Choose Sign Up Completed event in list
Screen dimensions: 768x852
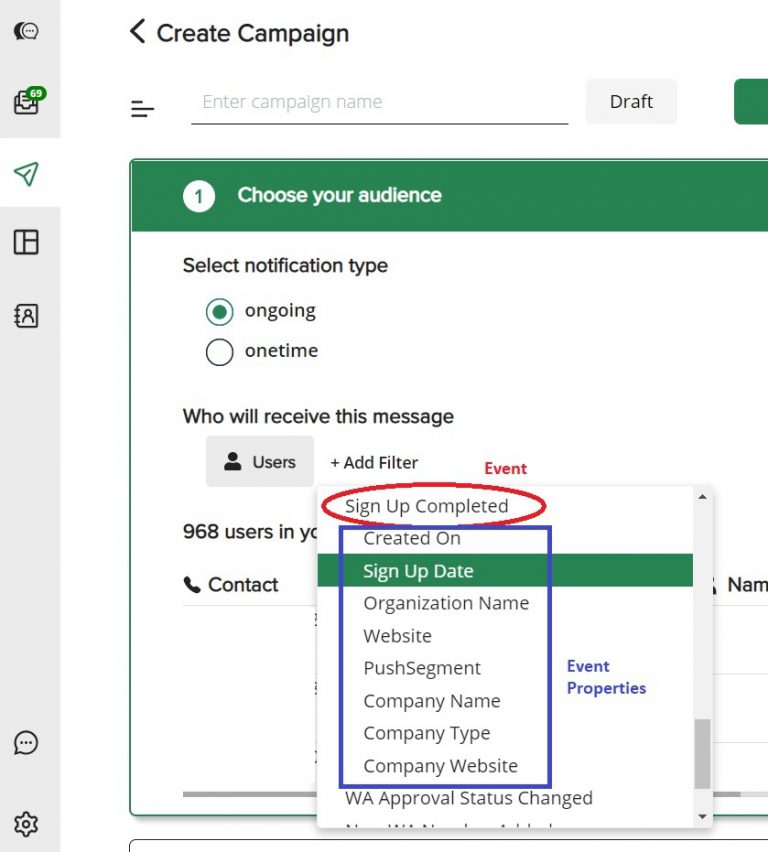click(426, 506)
